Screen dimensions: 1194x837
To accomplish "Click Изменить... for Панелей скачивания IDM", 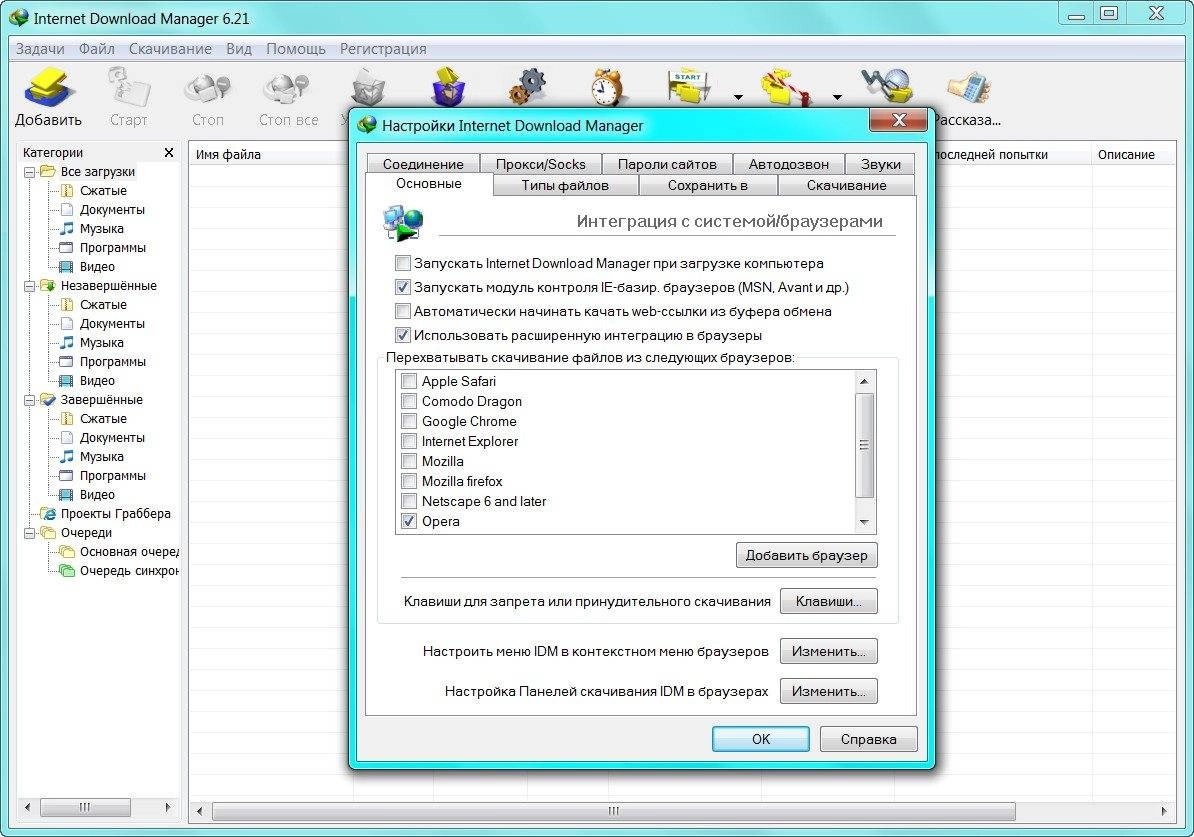I will (828, 692).
